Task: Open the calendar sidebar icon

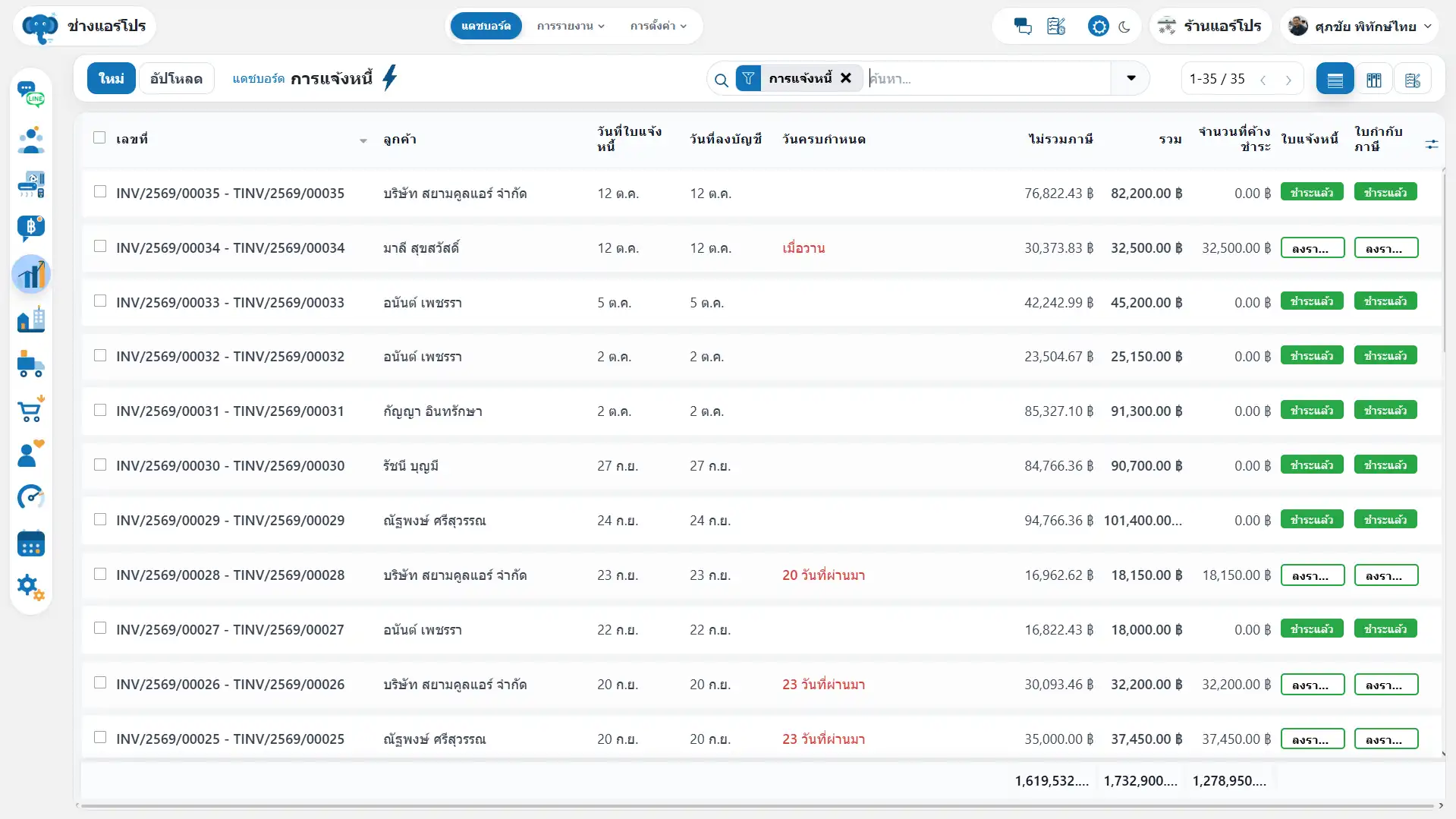Action: (31, 543)
